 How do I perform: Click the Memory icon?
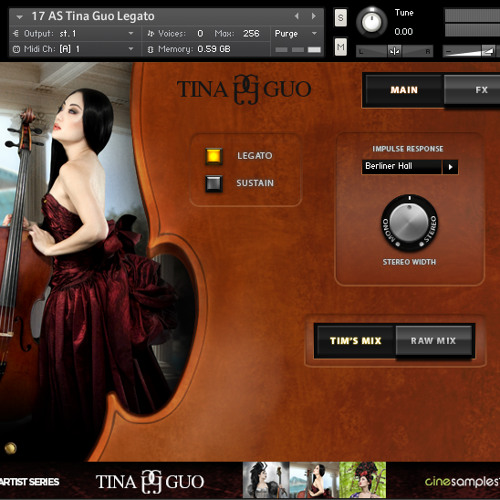pos(151,49)
